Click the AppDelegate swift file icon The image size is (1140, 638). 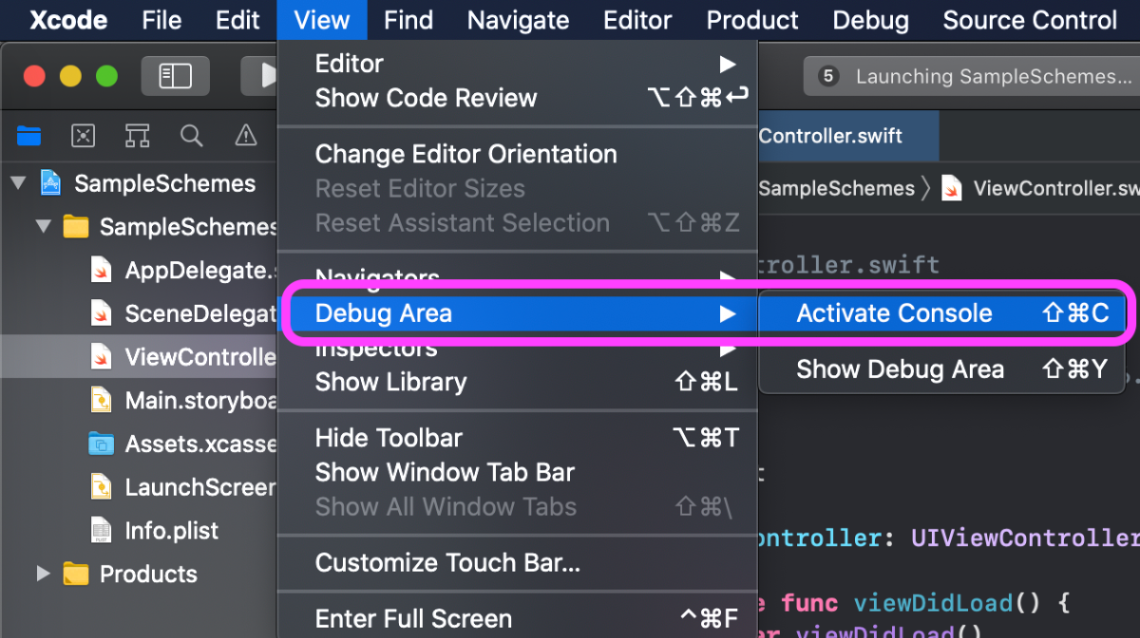(x=101, y=270)
